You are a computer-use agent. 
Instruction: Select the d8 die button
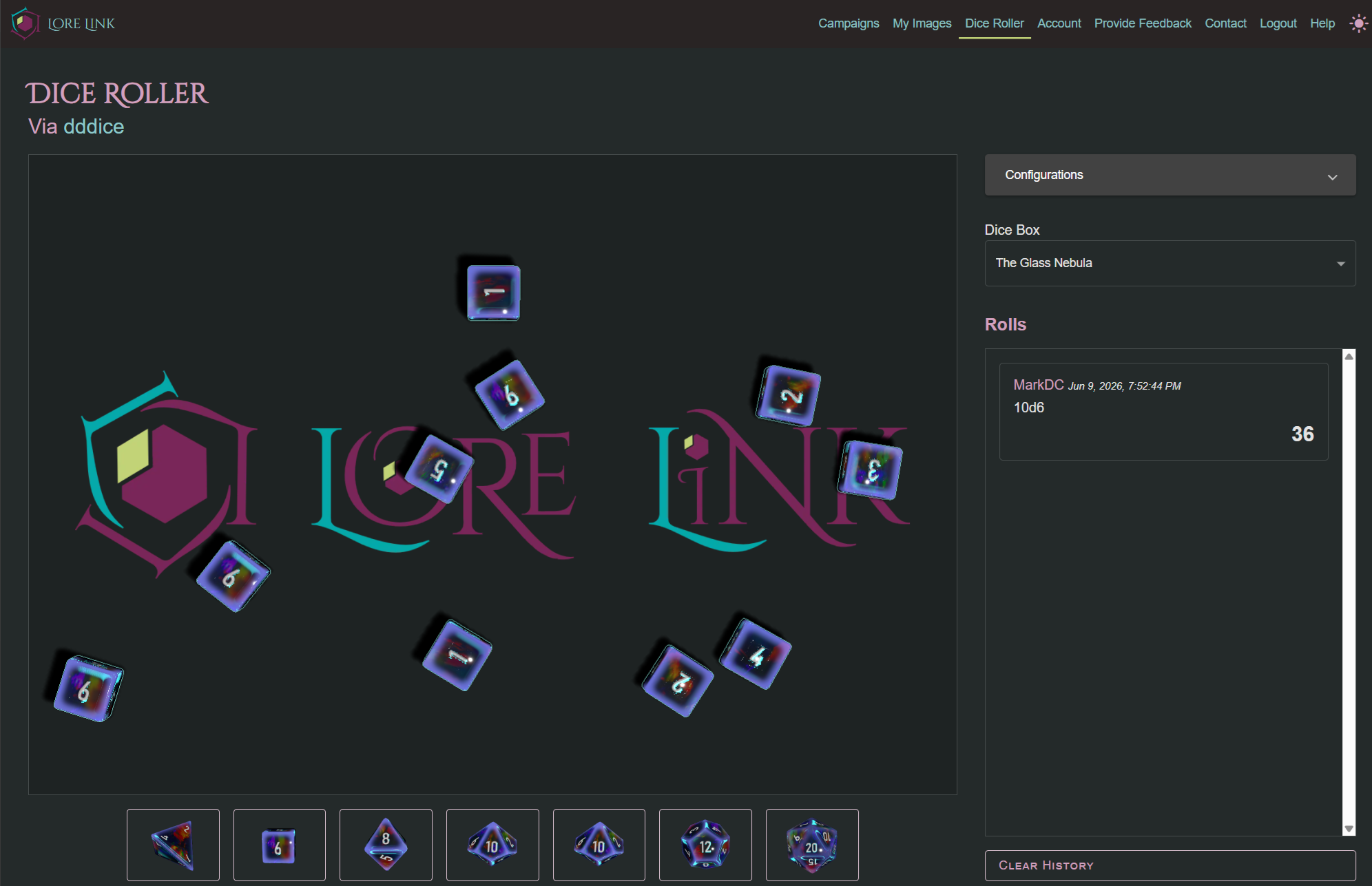386,845
